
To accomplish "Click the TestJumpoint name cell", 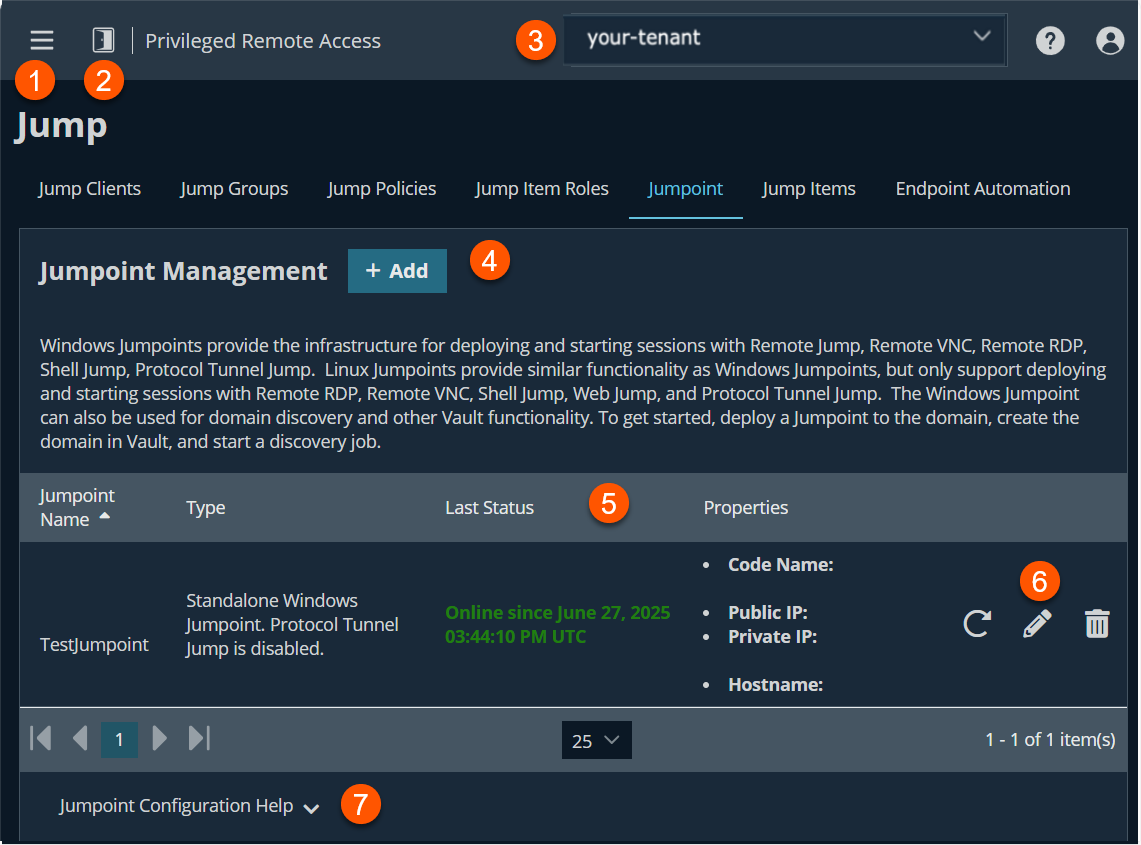I will pos(95,645).
